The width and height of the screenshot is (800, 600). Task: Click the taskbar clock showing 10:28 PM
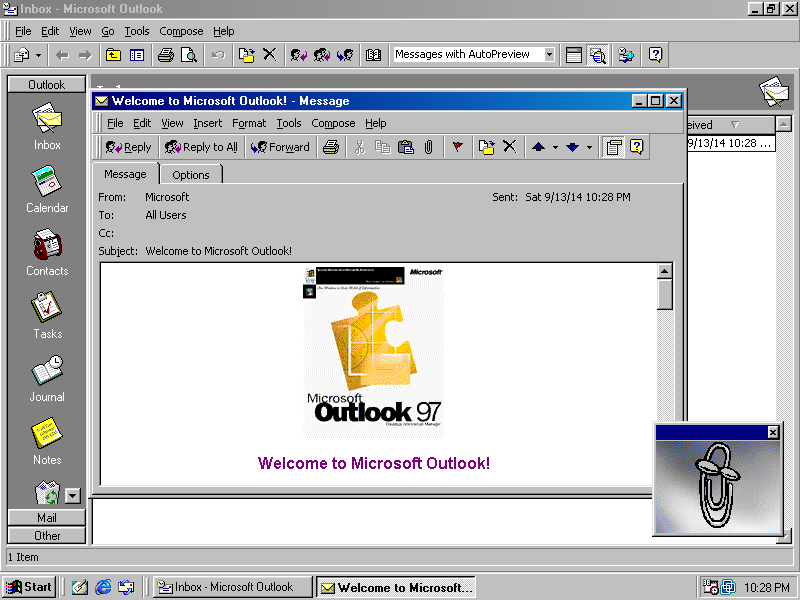point(766,588)
